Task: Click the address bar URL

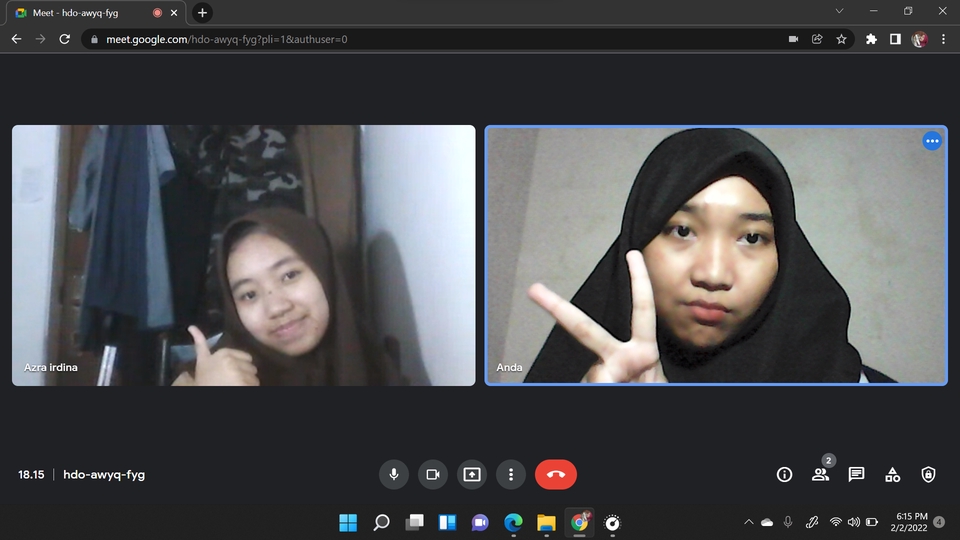Action: click(227, 39)
